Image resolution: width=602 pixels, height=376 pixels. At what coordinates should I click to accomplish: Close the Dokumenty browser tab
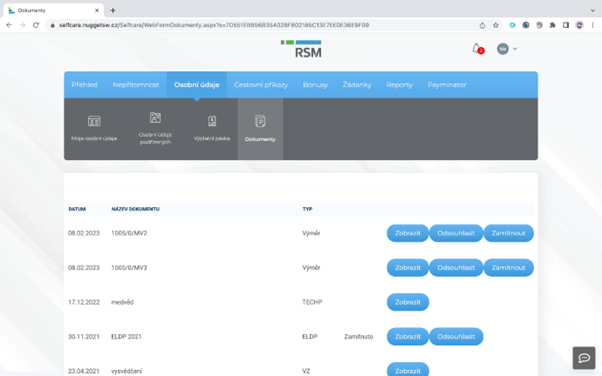[97, 10]
